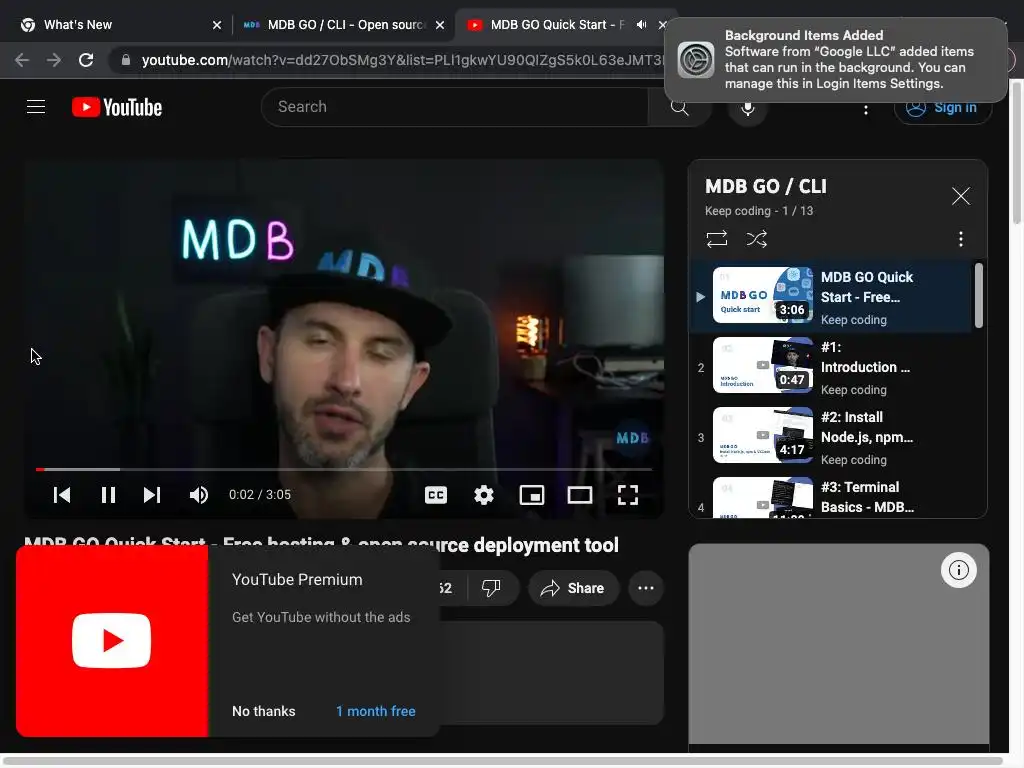
Task: Reload the current page
Action: click(x=86, y=60)
